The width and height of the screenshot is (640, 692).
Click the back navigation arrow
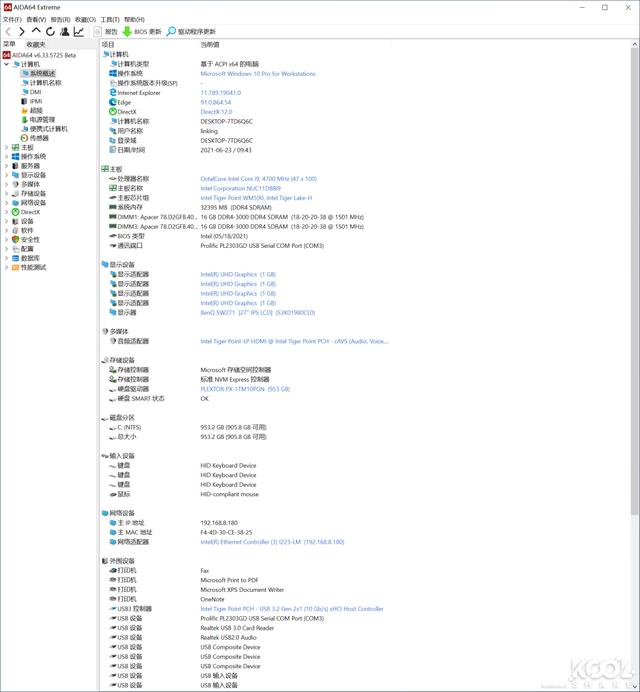point(8,31)
